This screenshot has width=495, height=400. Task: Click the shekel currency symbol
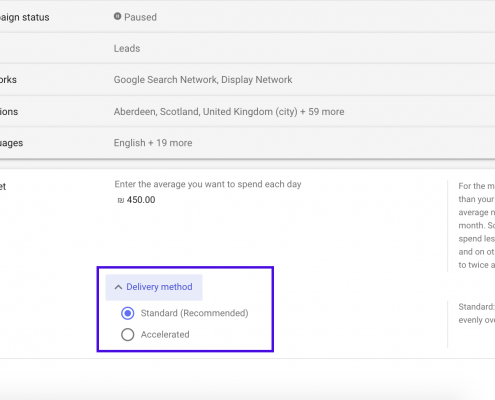click(120, 200)
